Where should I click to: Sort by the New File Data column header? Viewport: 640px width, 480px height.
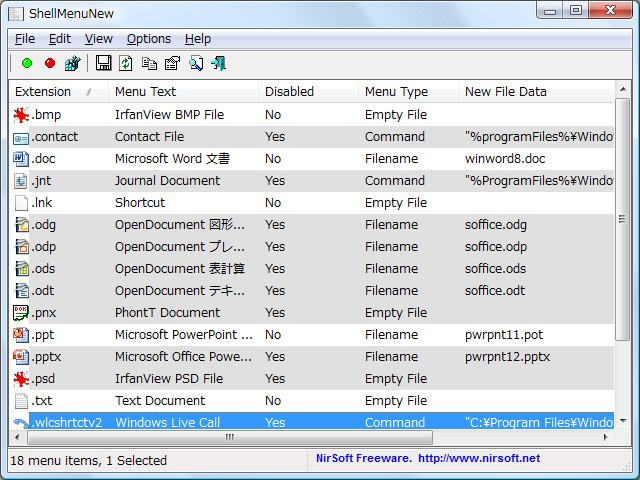click(x=536, y=91)
